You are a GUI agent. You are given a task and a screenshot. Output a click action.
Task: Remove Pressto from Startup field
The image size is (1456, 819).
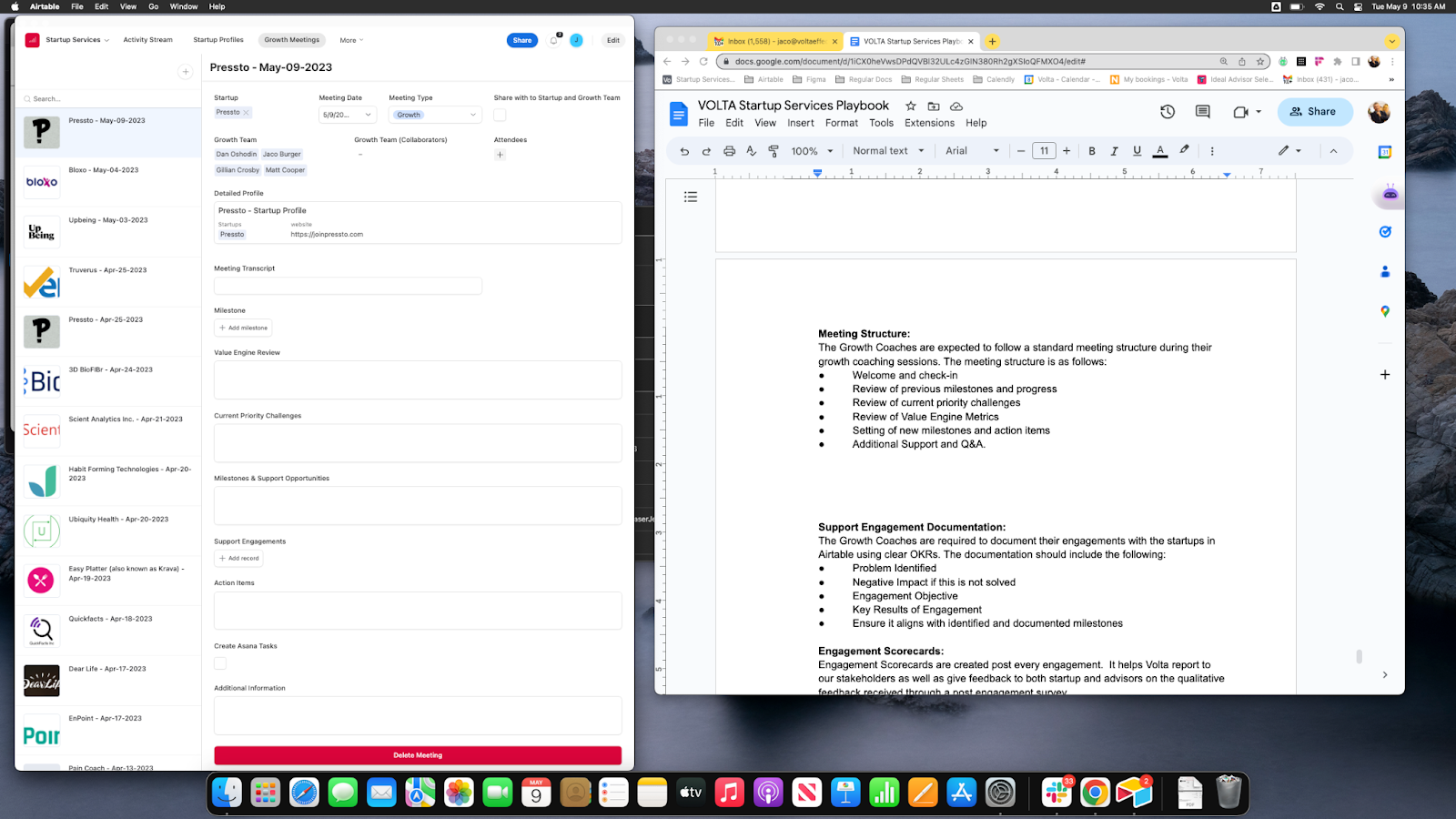pyautogui.click(x=246, y=113)
